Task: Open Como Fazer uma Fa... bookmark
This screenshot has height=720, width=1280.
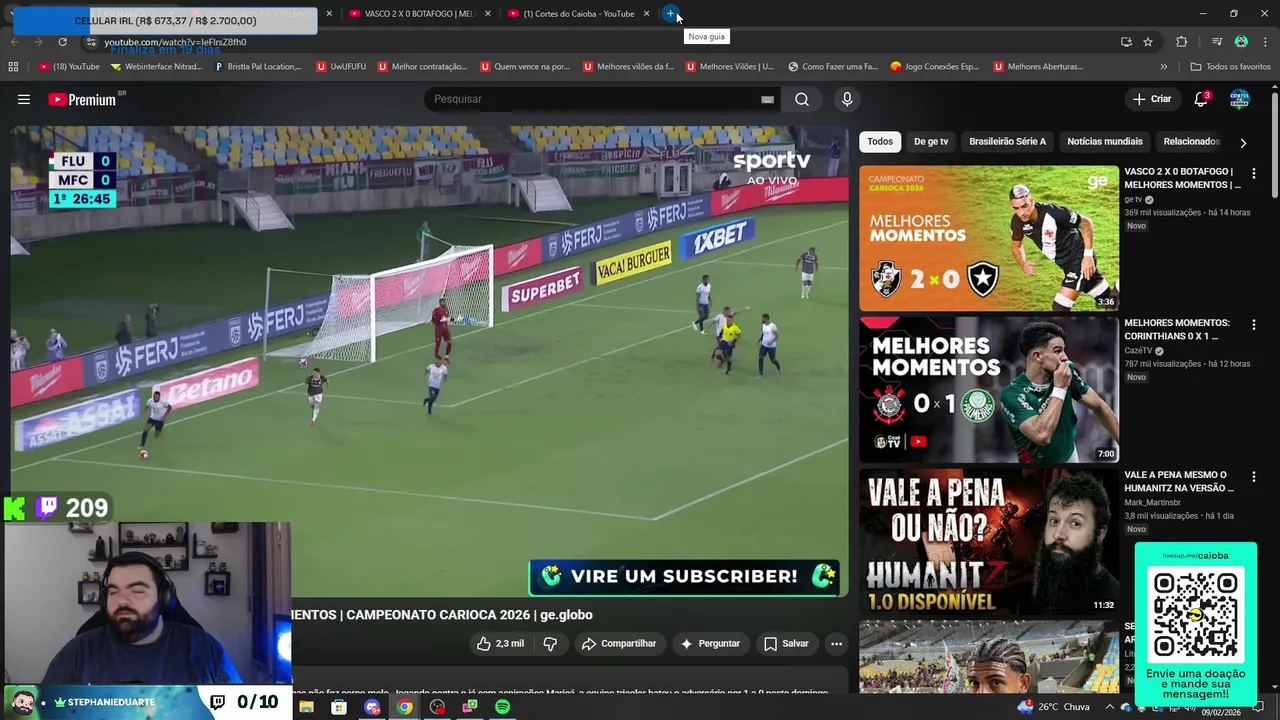Action: tap(832, 67)
